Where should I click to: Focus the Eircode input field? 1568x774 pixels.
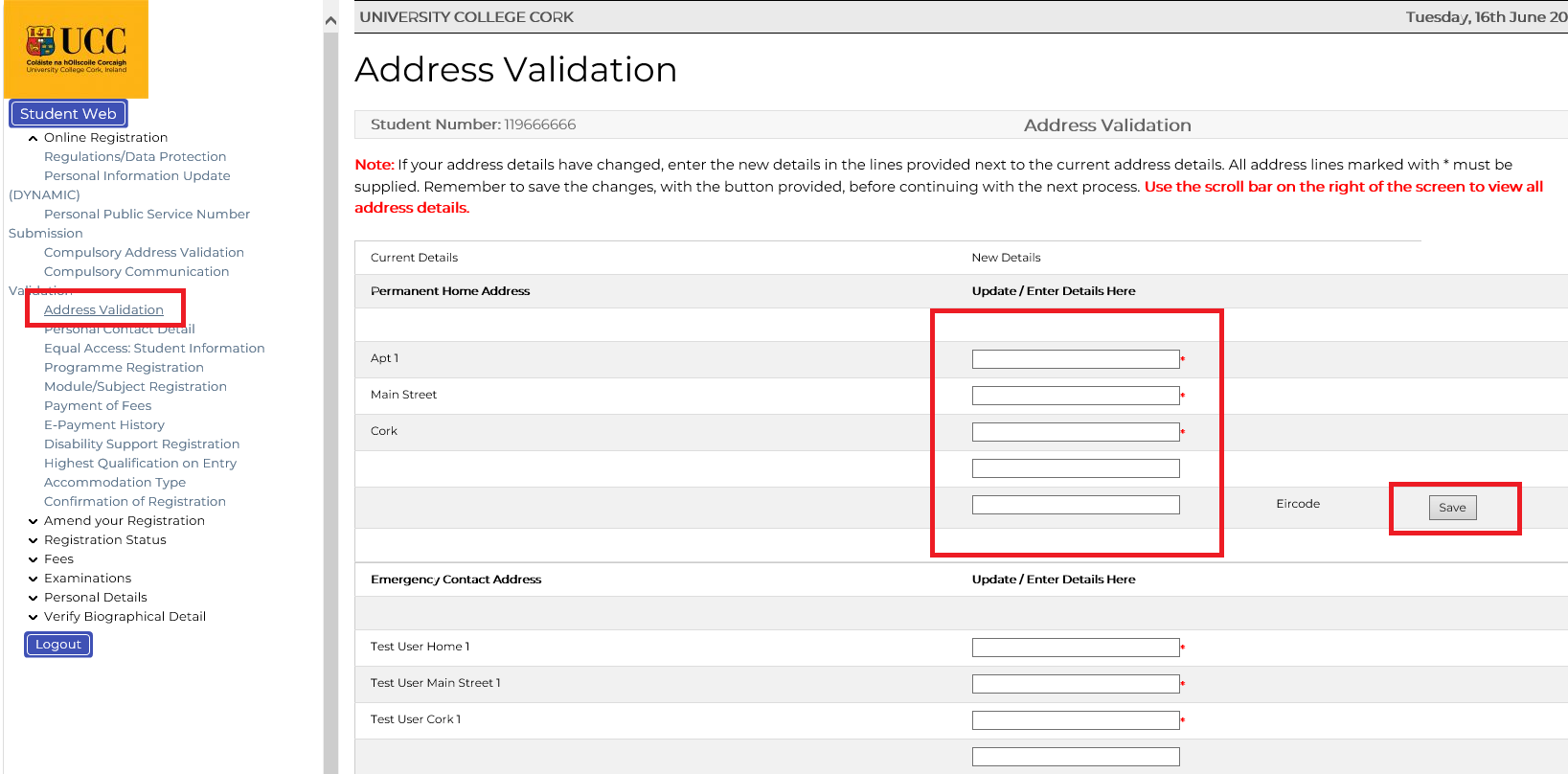1076,505
